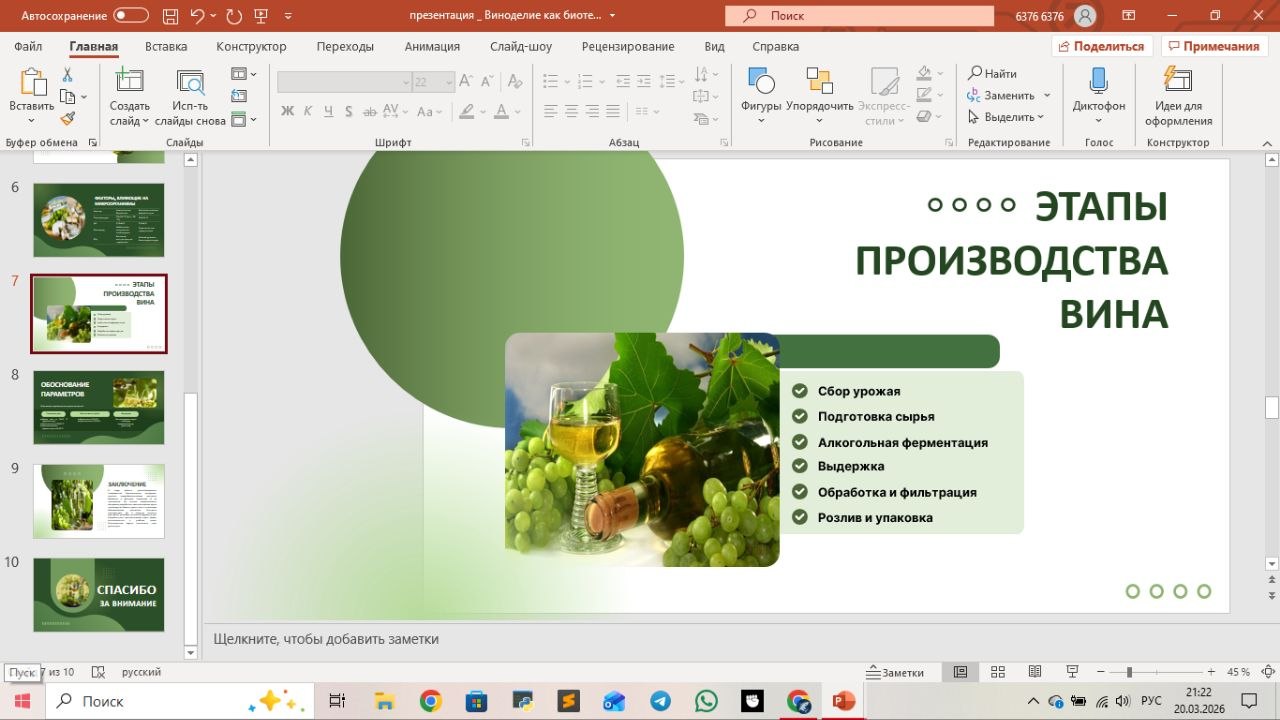The height and width of the screenshot is (720, 1280).
Task: Toggle the Автосохранение switch
Action: click(x=131, y=15)
